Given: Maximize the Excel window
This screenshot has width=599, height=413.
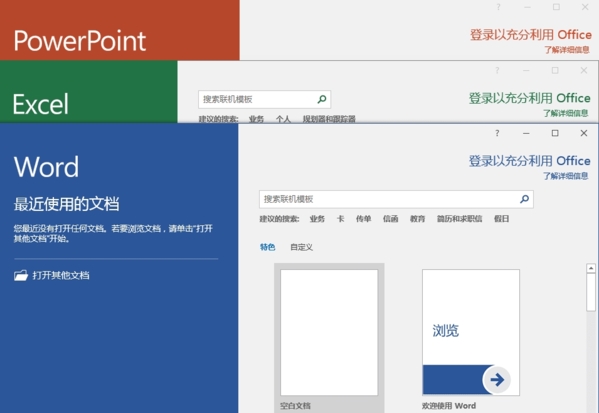Looking at the screenshot, I should [555, 70].
